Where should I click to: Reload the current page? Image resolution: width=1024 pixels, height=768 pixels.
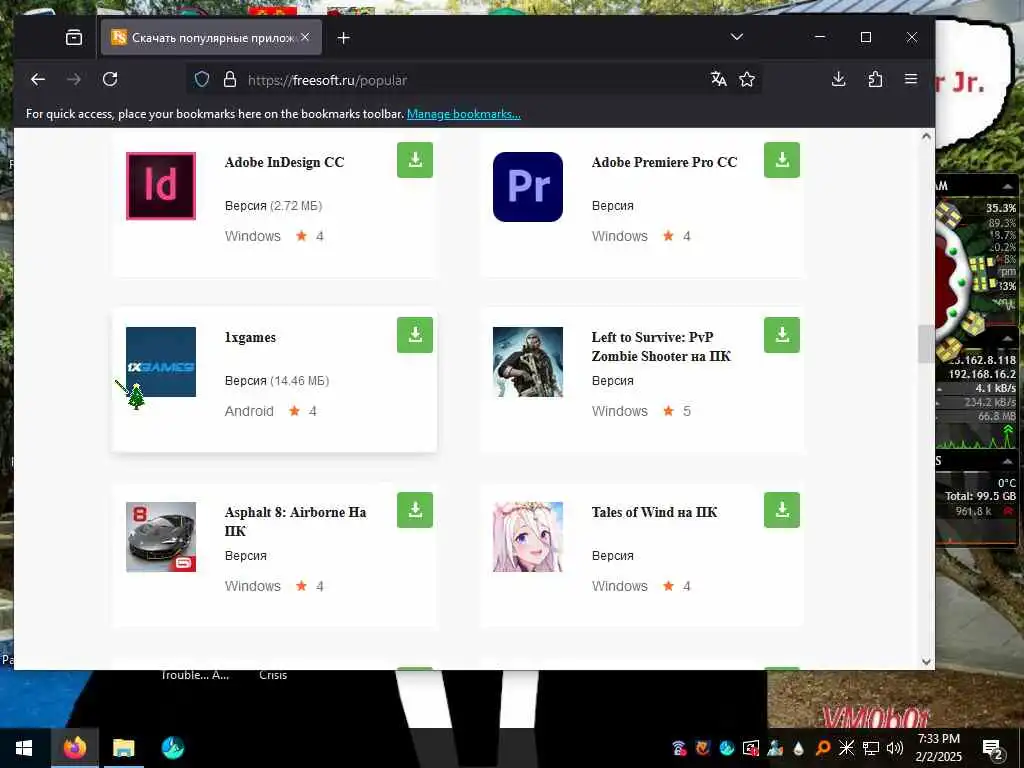(110, 80)
